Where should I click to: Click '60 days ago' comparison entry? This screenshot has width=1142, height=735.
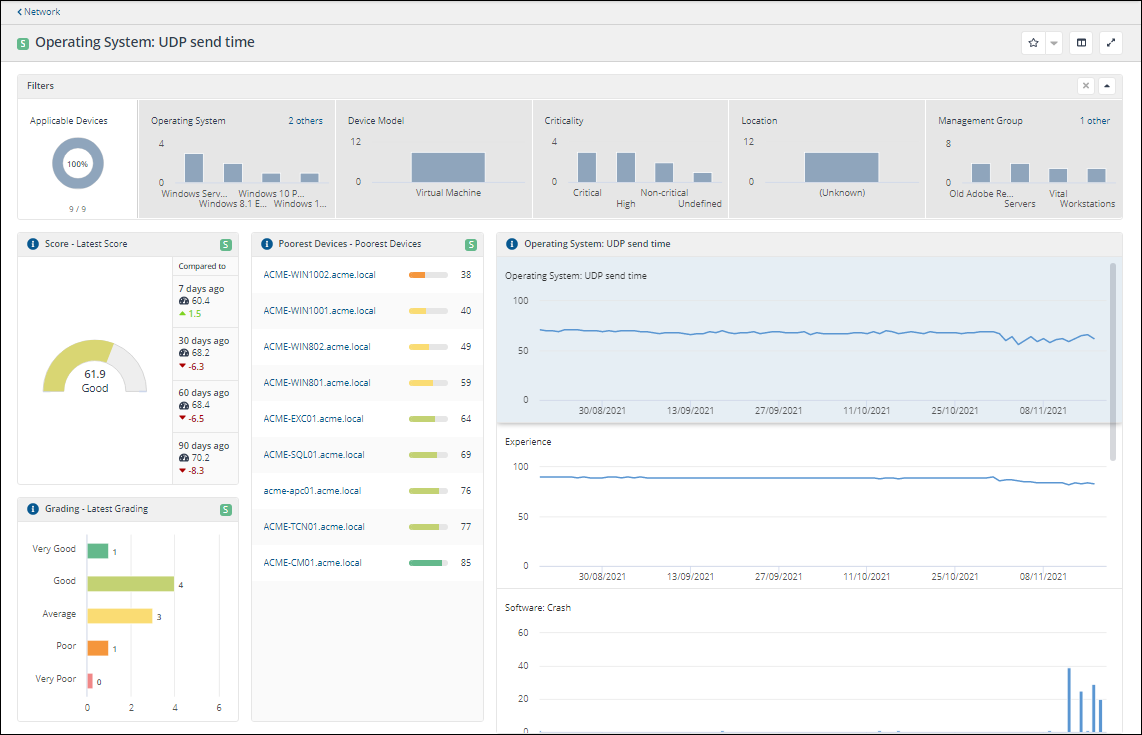tap(205, 406)
